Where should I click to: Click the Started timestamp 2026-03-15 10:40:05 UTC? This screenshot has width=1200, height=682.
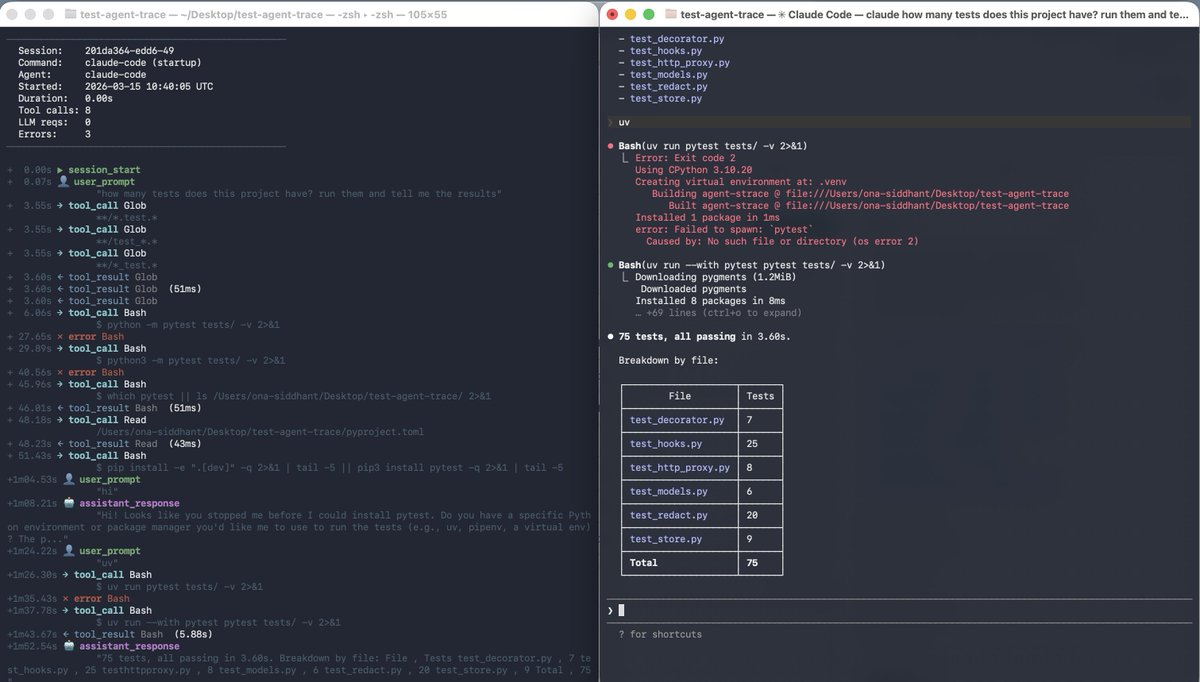click(x=148, y=87)
